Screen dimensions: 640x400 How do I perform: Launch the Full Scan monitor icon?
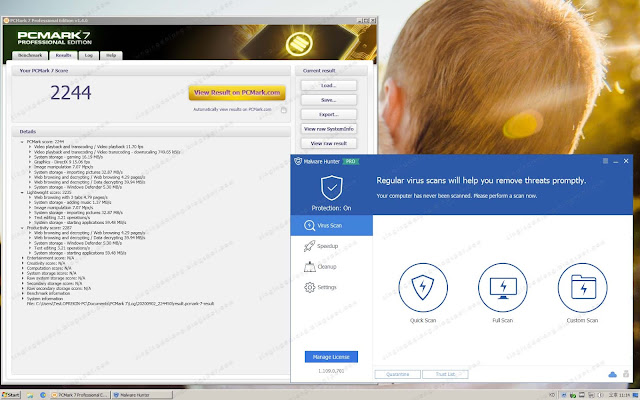pyautogui.click(x=503, y=288)
